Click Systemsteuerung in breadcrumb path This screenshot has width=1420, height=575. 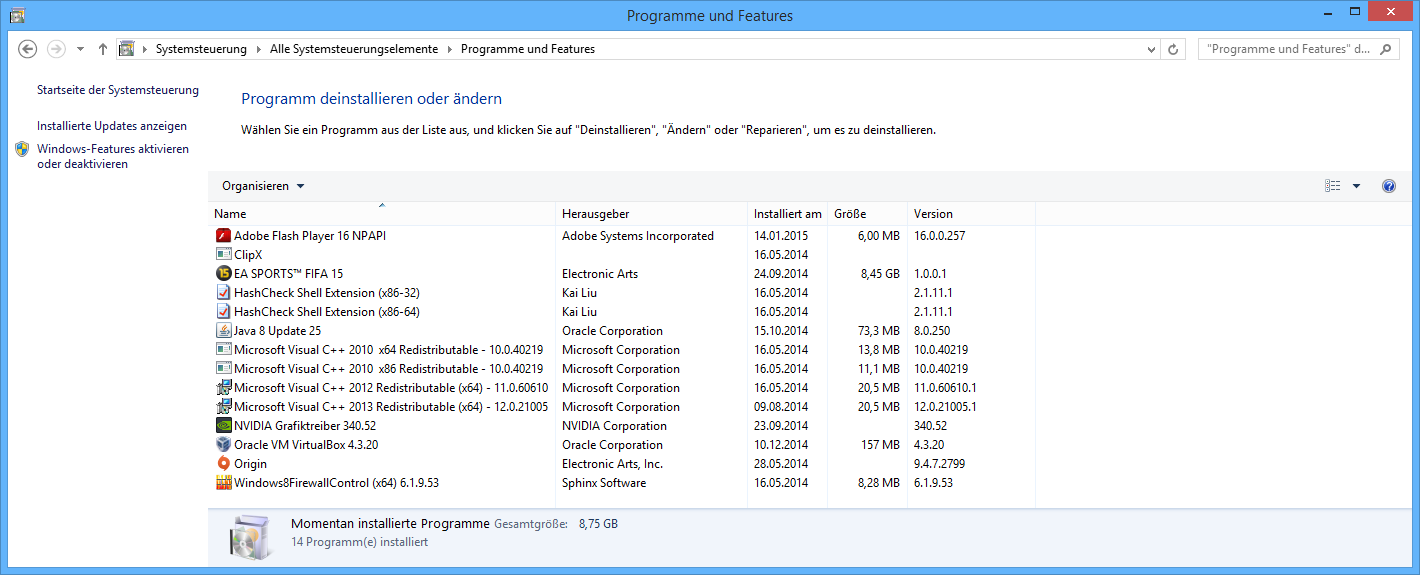click(200, 49)
